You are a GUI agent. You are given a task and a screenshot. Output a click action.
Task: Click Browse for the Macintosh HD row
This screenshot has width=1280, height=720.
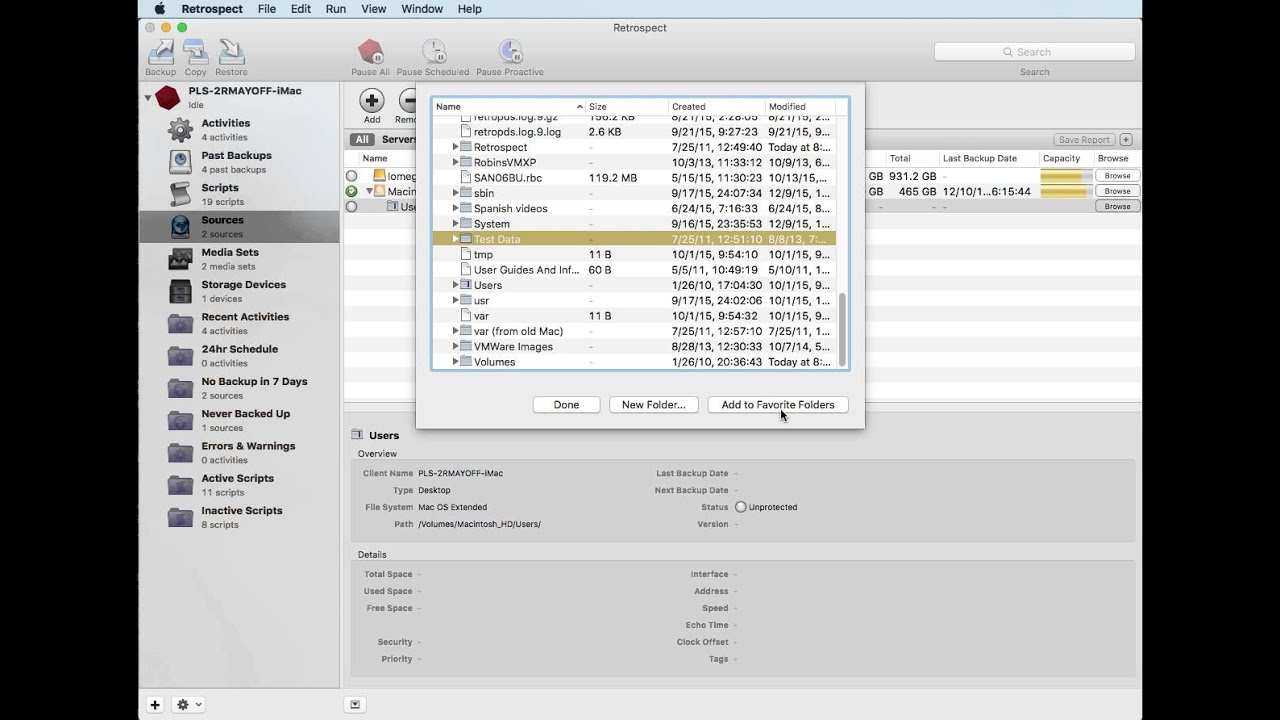point(1117,191)
